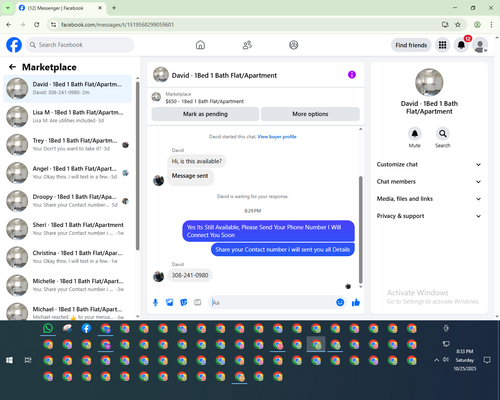Open Angel conversation in the list
This screenshot has height=400, width=500.
(x=67, y=173)
